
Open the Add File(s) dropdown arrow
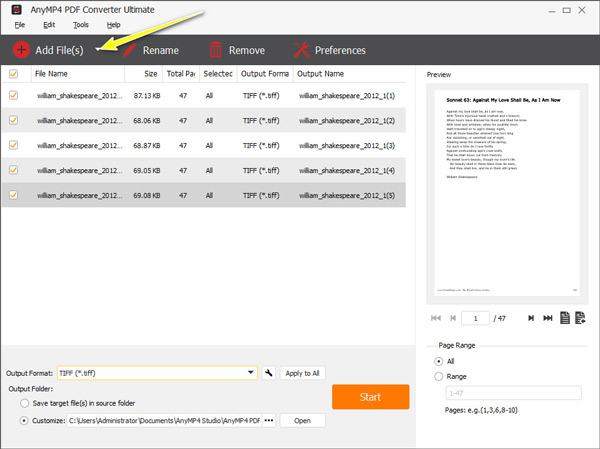point(98,49)
